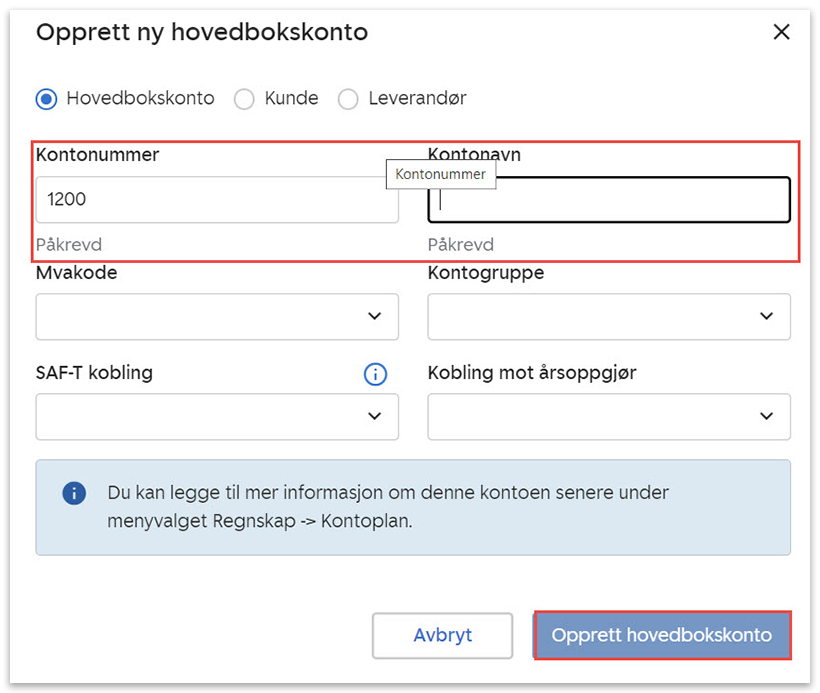Image resolution: width=820 pixels, height=693 pixels.
Task: Click the Opprett hovedbokskonto button
Action: pos(662,635)
